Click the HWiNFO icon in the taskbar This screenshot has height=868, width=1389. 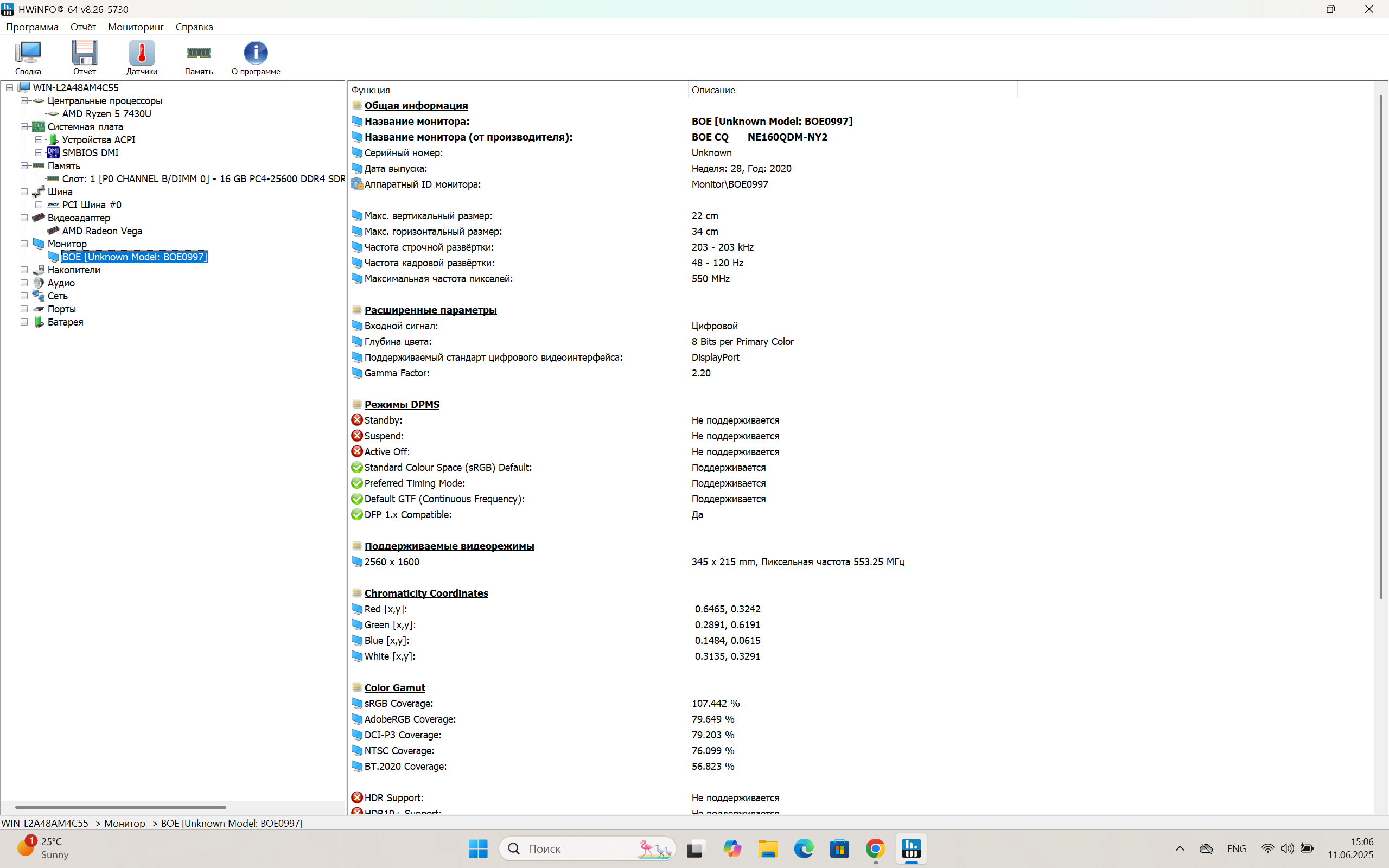[x=911, y=848]
